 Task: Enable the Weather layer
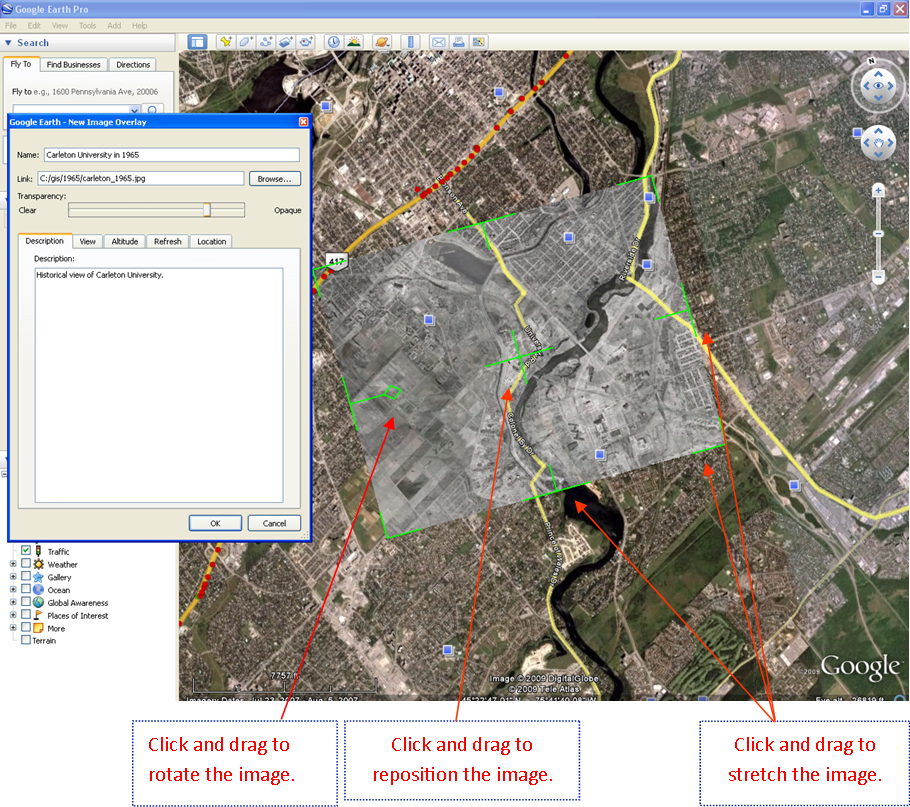coord(27,563)
